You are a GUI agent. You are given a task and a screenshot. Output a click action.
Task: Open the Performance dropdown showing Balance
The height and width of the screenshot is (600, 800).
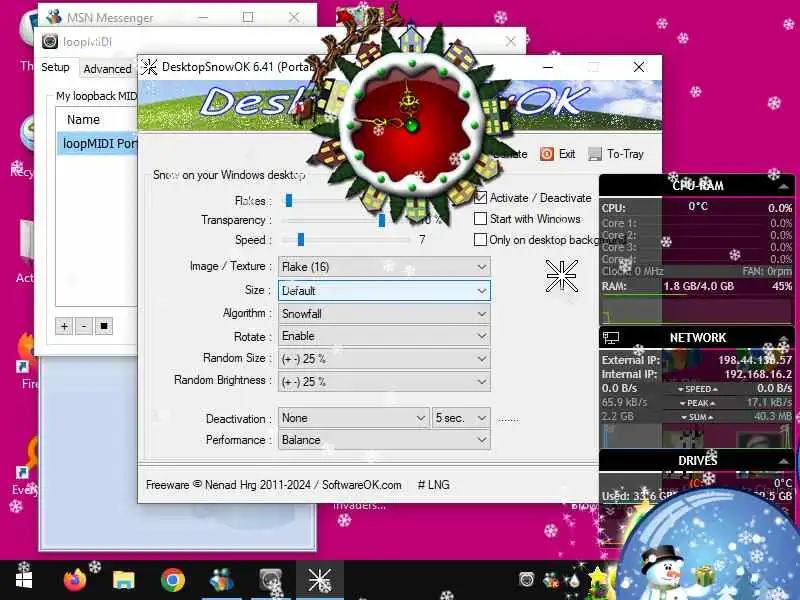coord(384,440)
